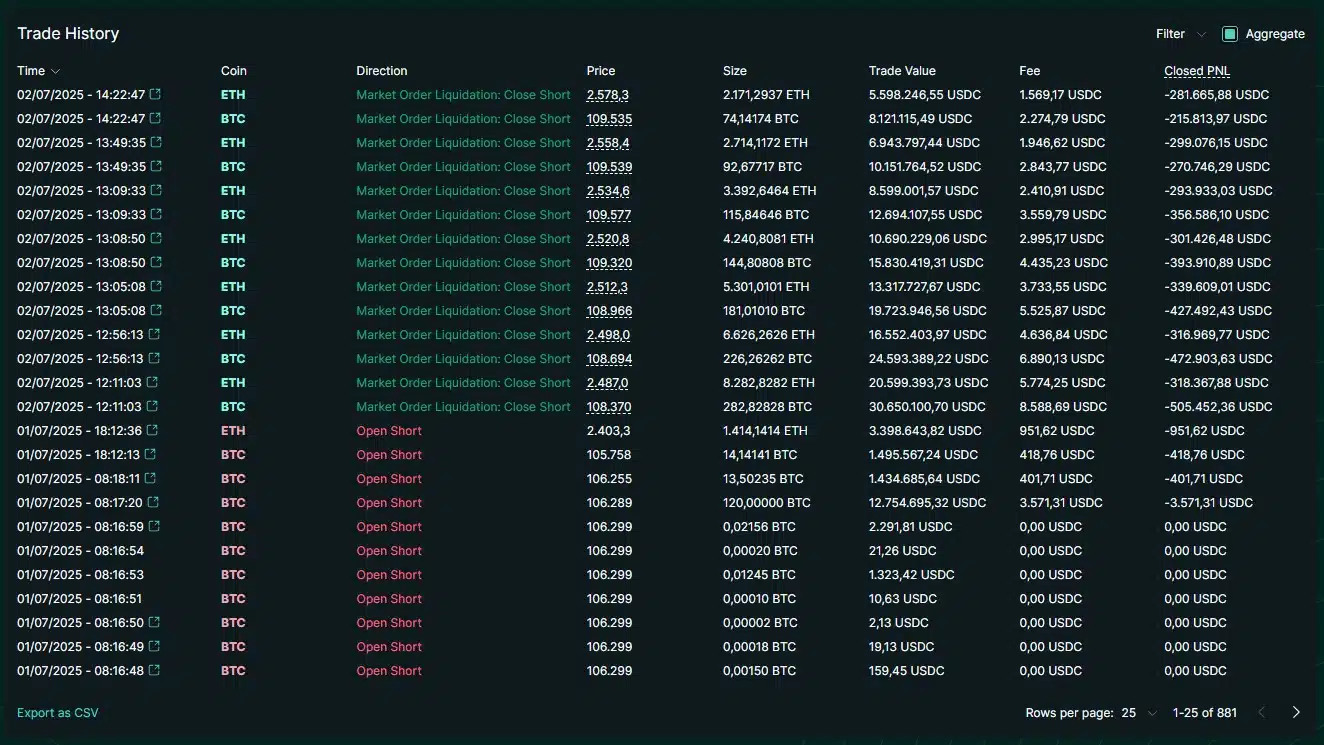Screen dimensions: 1324x745
Task: Export trade history as CSV
Action: pyautogui.click(x=58, y=713)
